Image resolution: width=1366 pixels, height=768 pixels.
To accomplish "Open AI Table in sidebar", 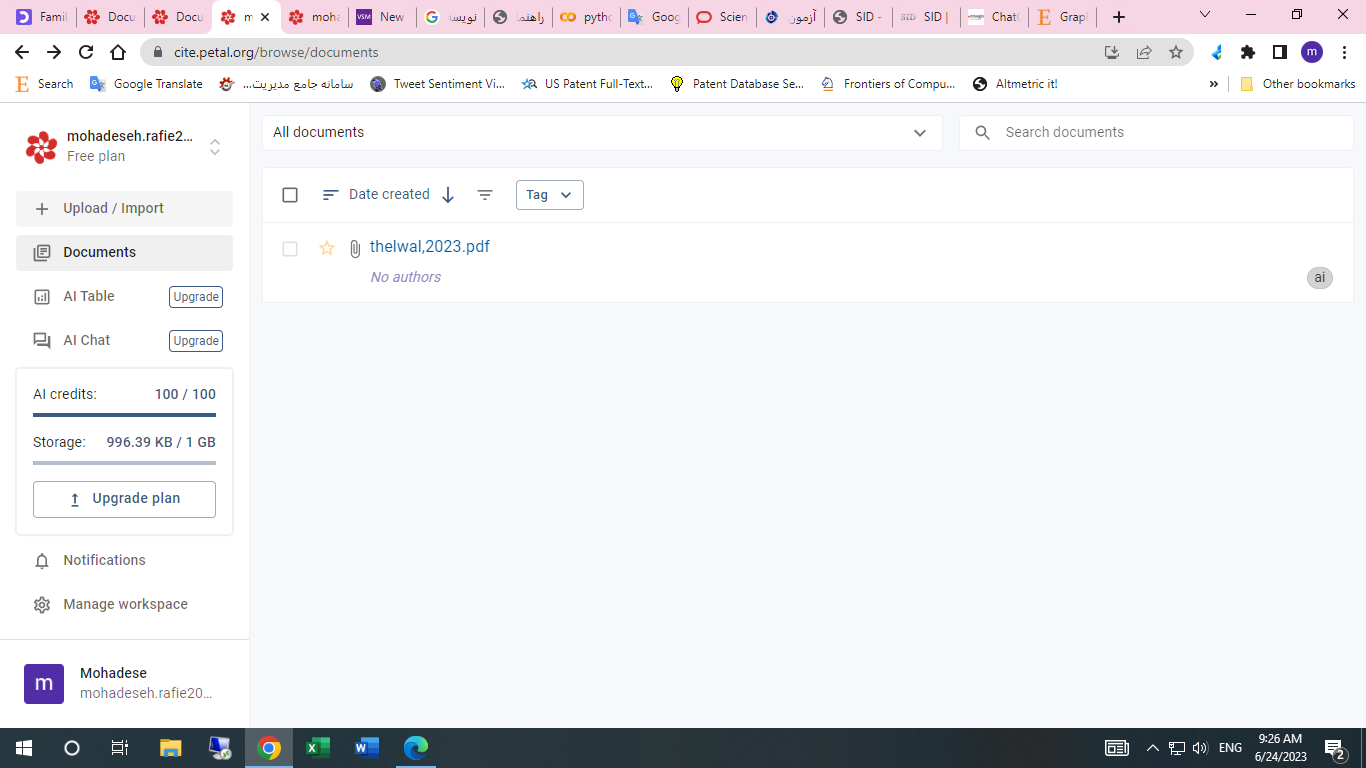I will click(89, 296).
